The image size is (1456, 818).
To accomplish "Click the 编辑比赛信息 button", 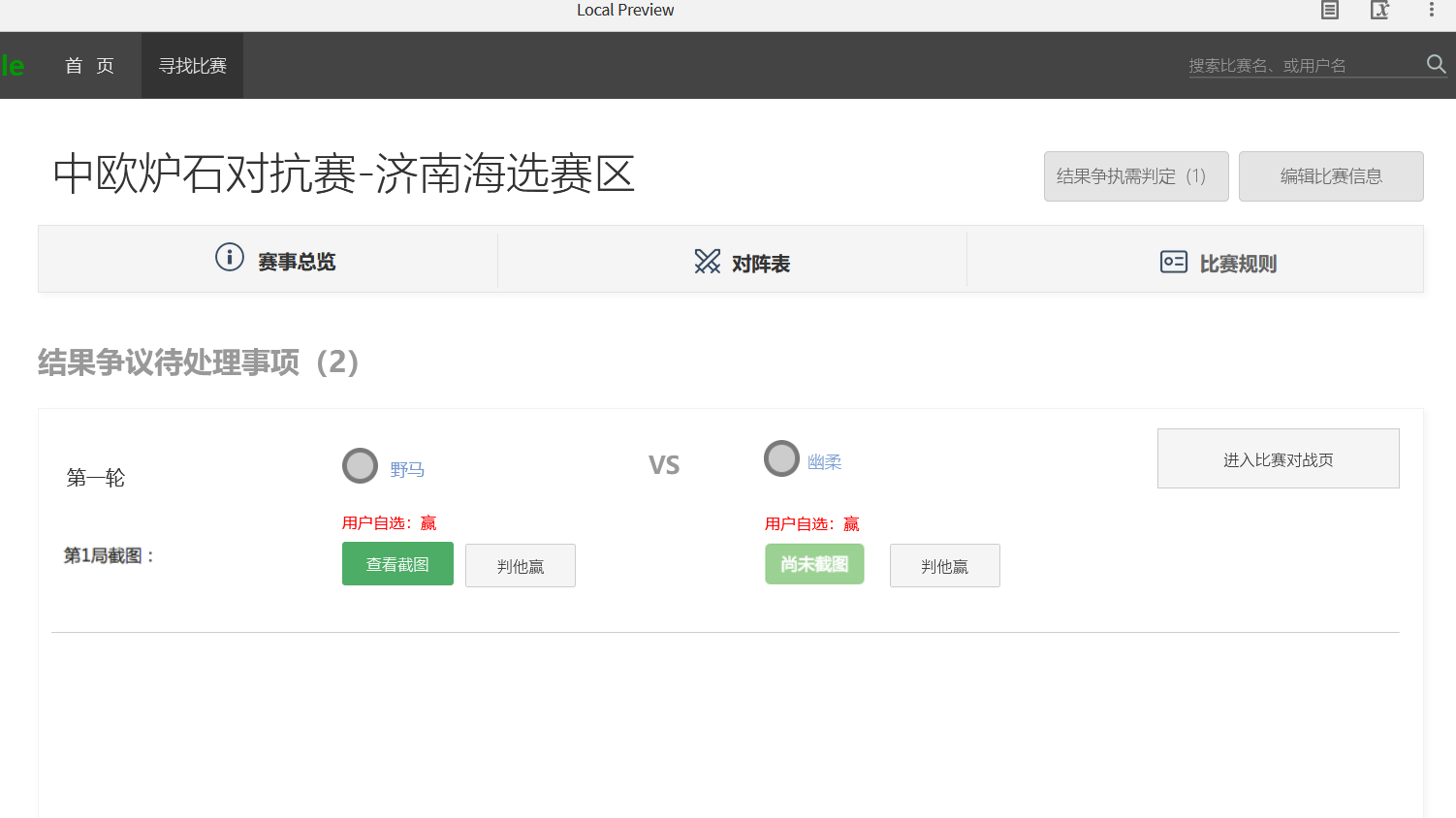I will (1331, 176).
